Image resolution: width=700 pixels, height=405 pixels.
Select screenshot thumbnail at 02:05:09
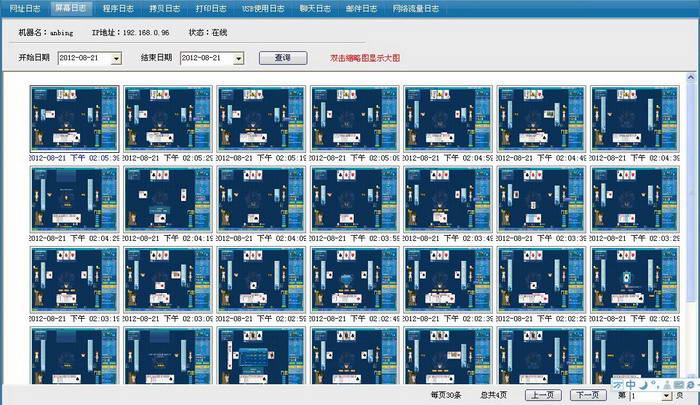tap(354, 119)
